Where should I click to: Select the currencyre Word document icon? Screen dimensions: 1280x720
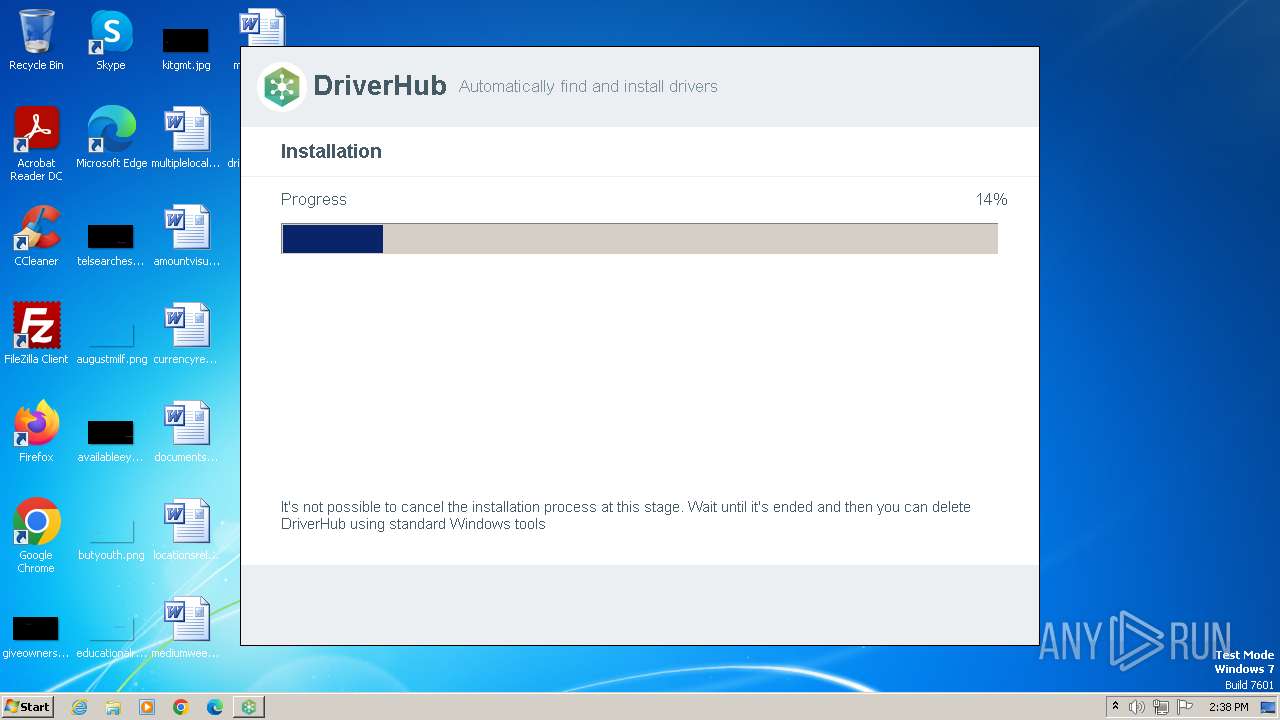(x=186, y=334)
